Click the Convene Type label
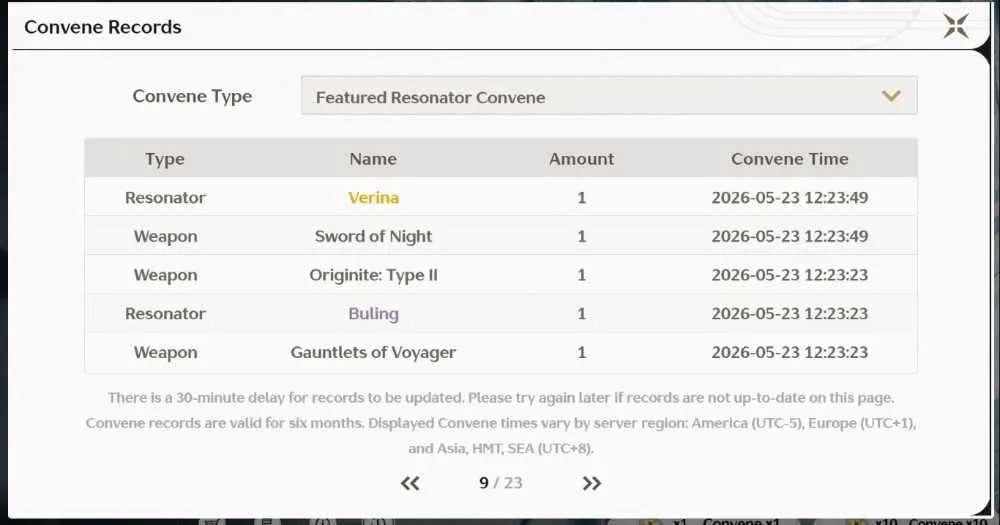Image resolution: width=1000 pixels, height=525 pixels. click(x=192, y=96)
